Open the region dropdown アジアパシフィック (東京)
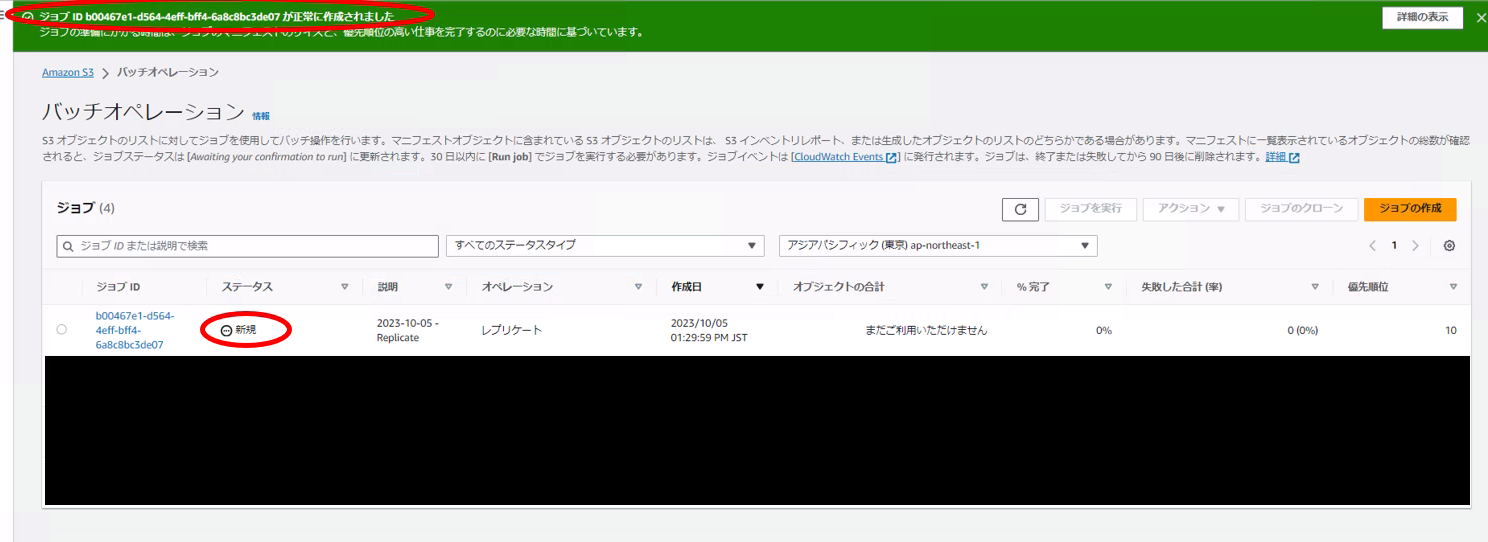 [937, 246]
